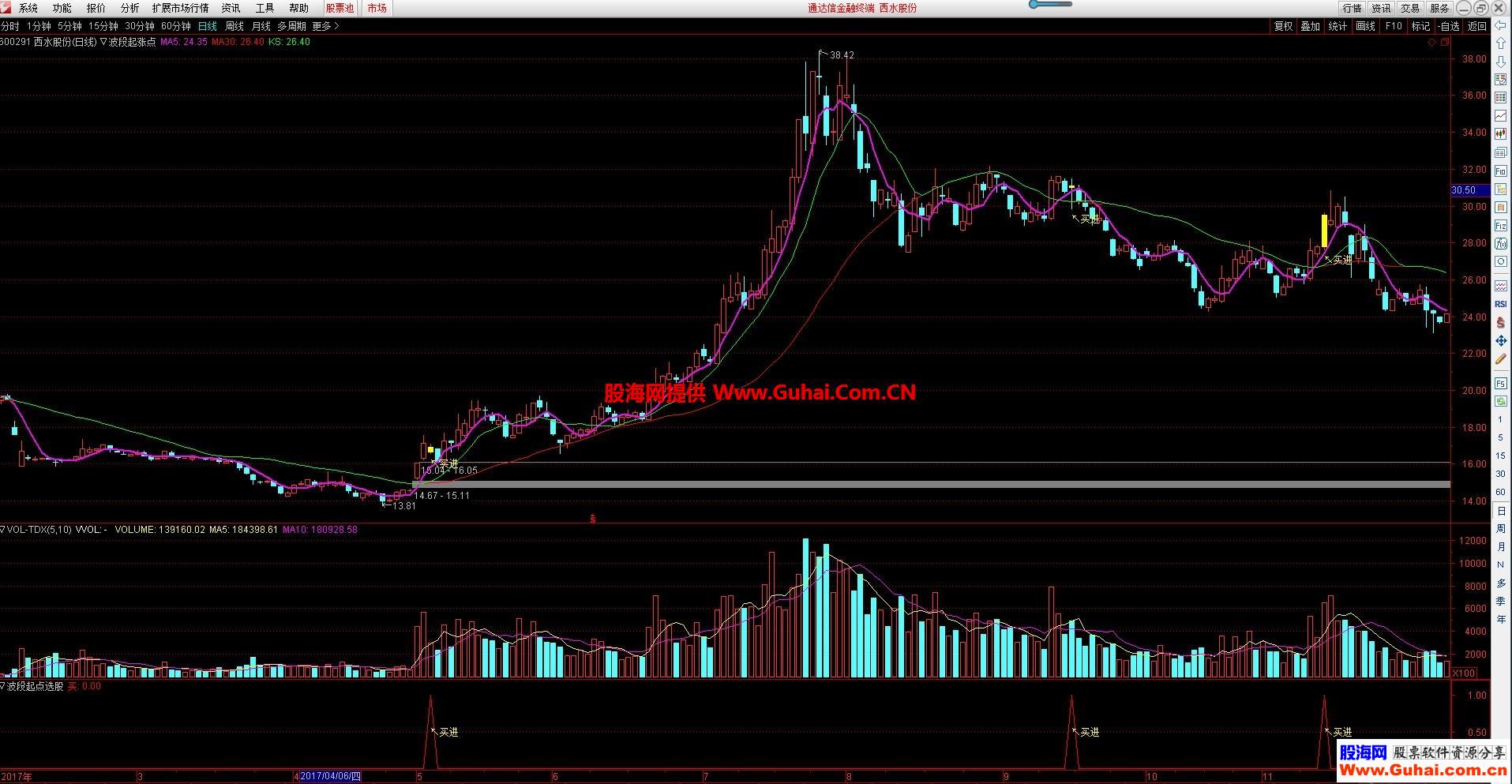
Task: Select 季 quarterly period in right sidebar
Action: pos(1500,601)
